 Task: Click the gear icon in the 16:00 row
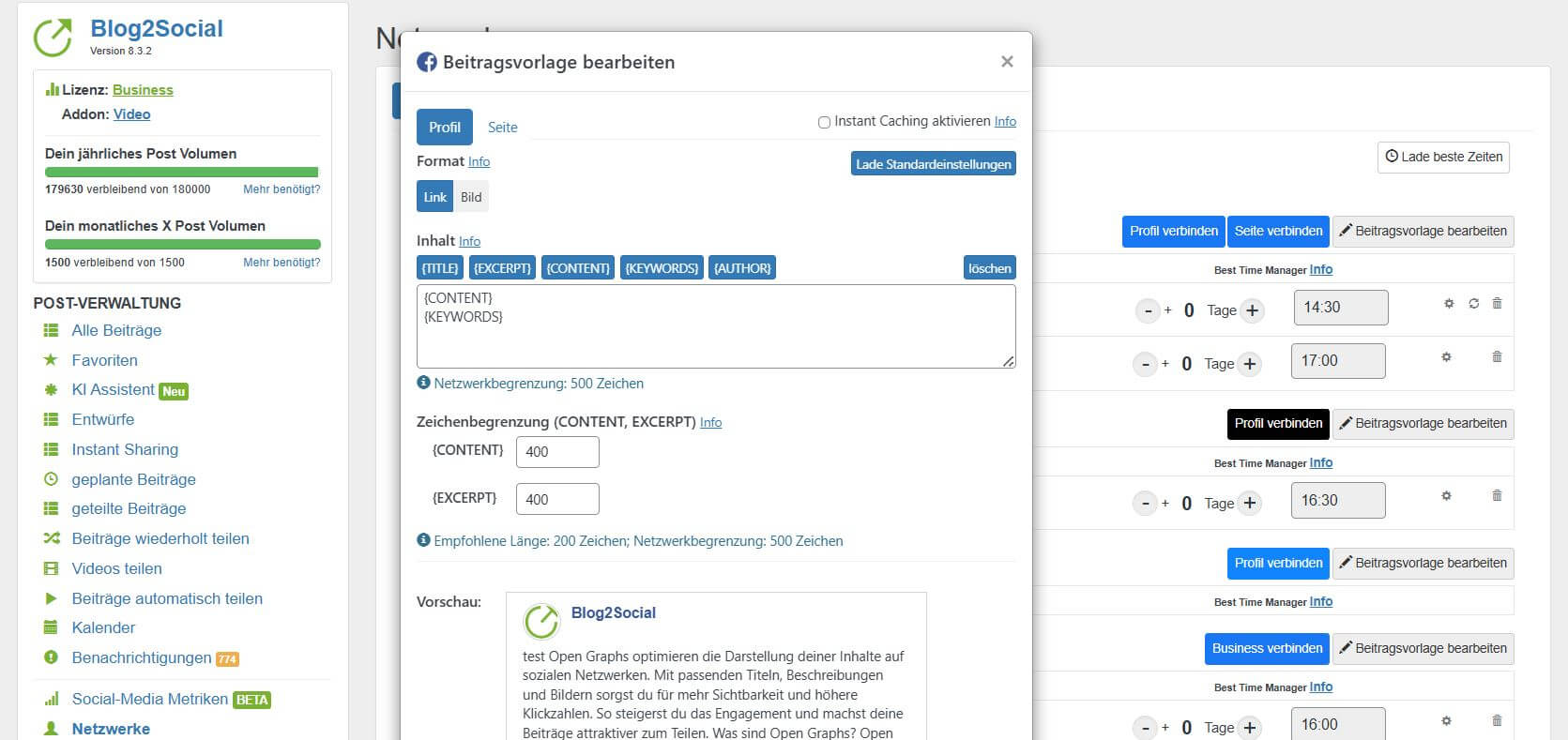click(x=1446, y=720)
